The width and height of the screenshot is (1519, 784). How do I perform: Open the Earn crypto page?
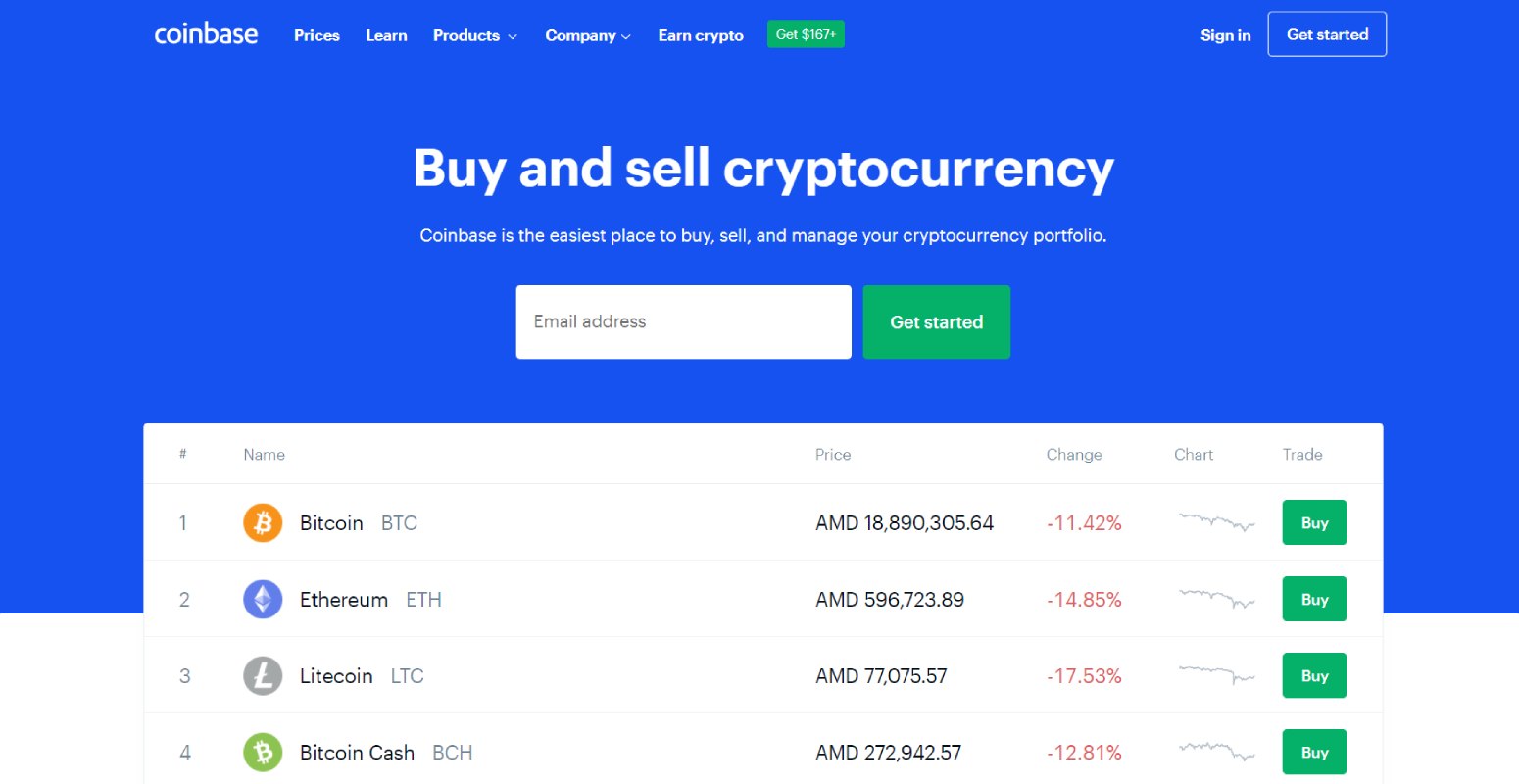(x=700, y=35)
